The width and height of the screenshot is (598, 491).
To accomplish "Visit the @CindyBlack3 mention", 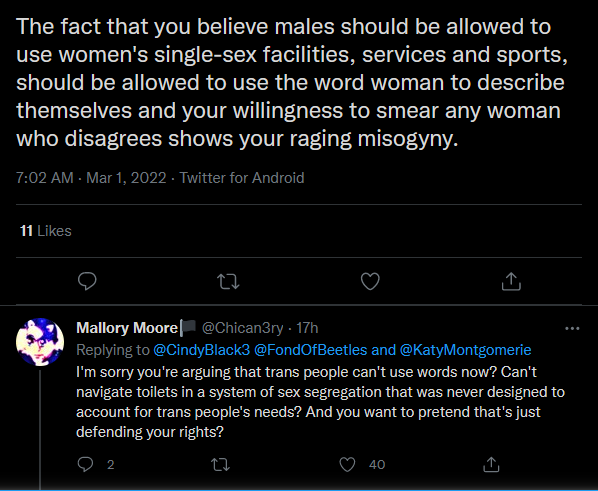I will click(x=201, y=350).
